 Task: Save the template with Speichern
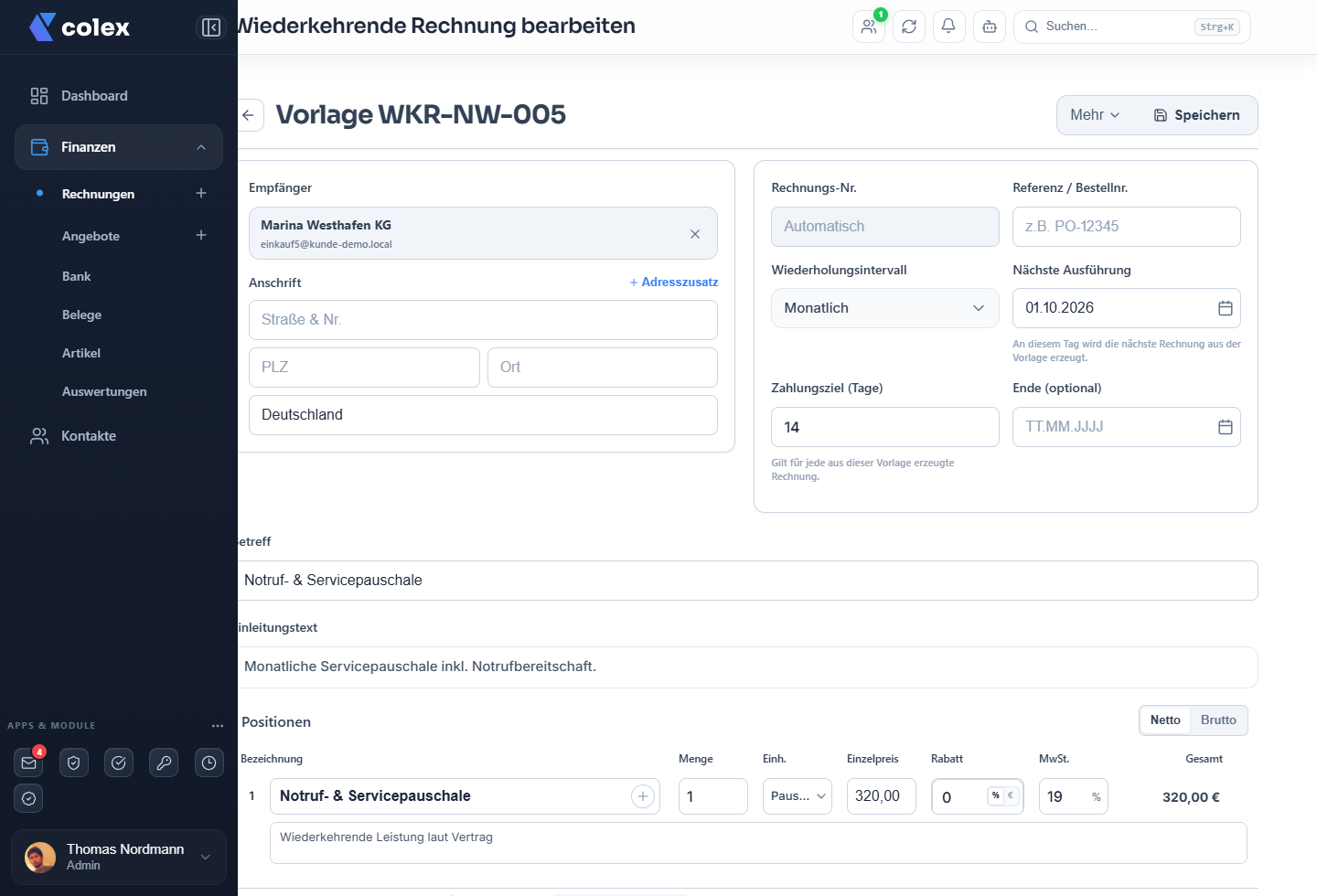tap(1196, 115)
